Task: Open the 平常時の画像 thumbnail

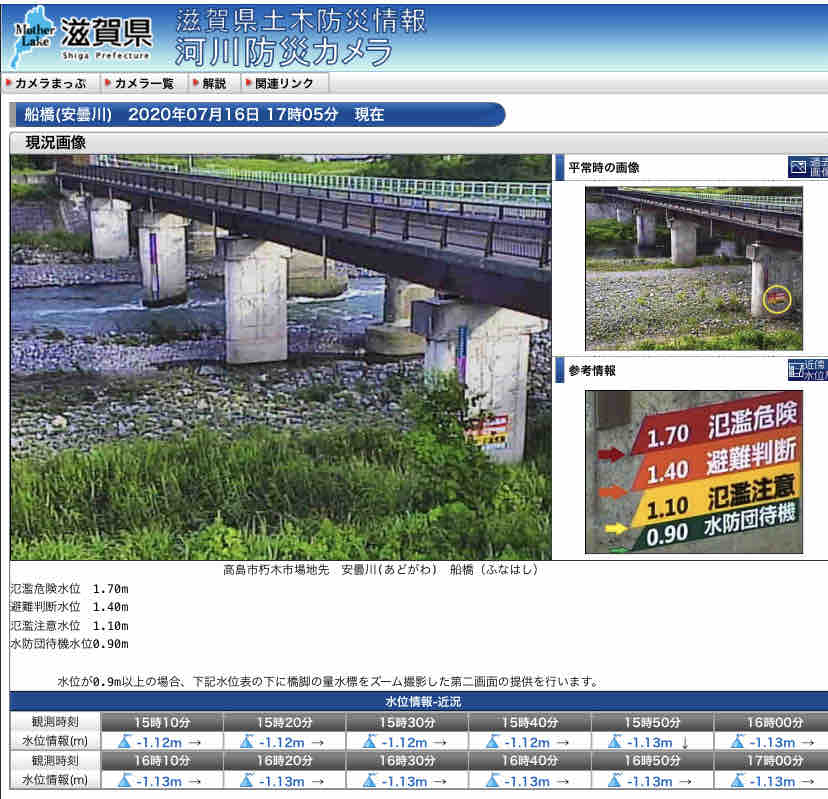Action: pyautogui.click(x=693, y=268)
